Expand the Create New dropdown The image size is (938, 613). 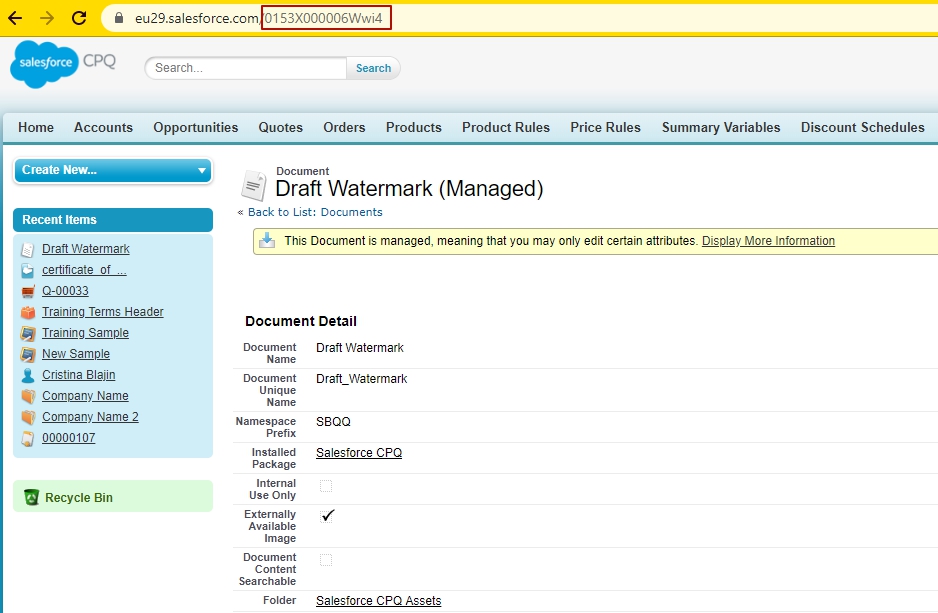[x=113, y=170]
